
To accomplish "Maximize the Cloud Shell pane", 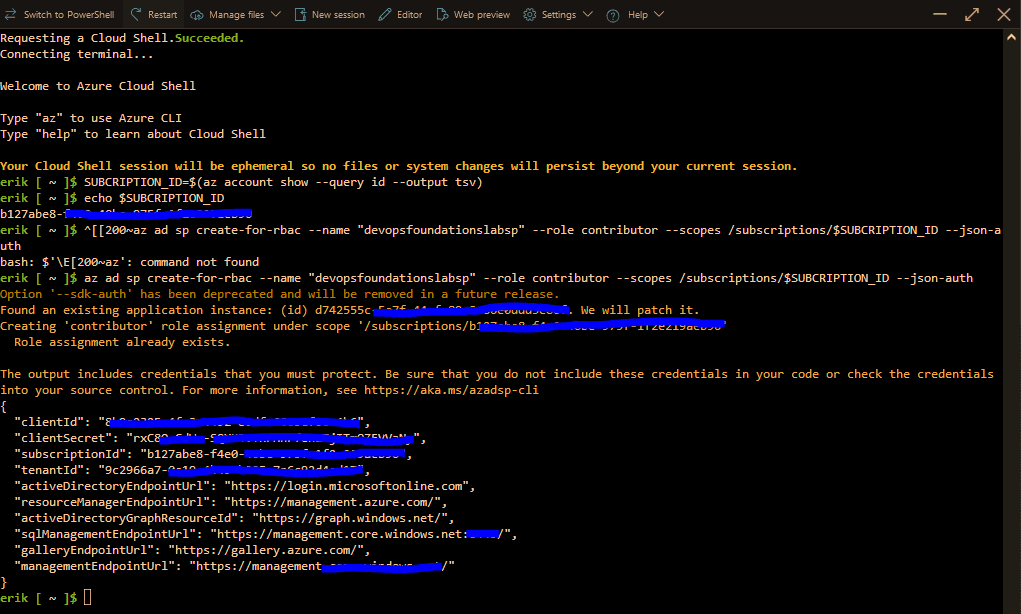I will click(x=972, y=14).
